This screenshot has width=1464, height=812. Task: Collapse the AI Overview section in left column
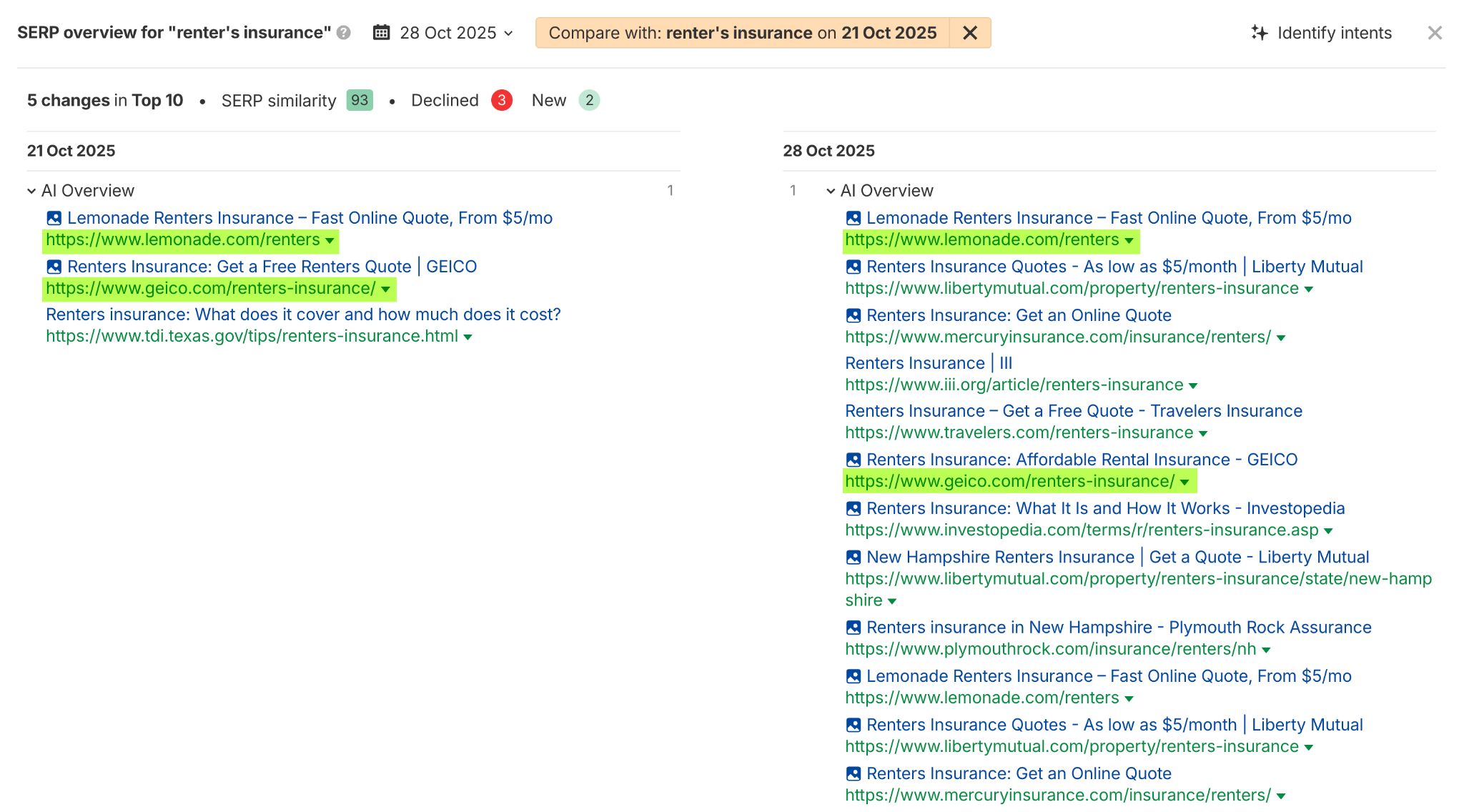pyautogui.click(x=31, y=190)
